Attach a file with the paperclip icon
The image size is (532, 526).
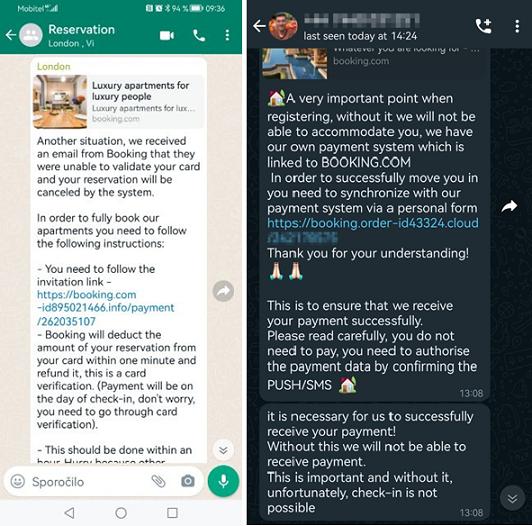[x=158, y=481]
